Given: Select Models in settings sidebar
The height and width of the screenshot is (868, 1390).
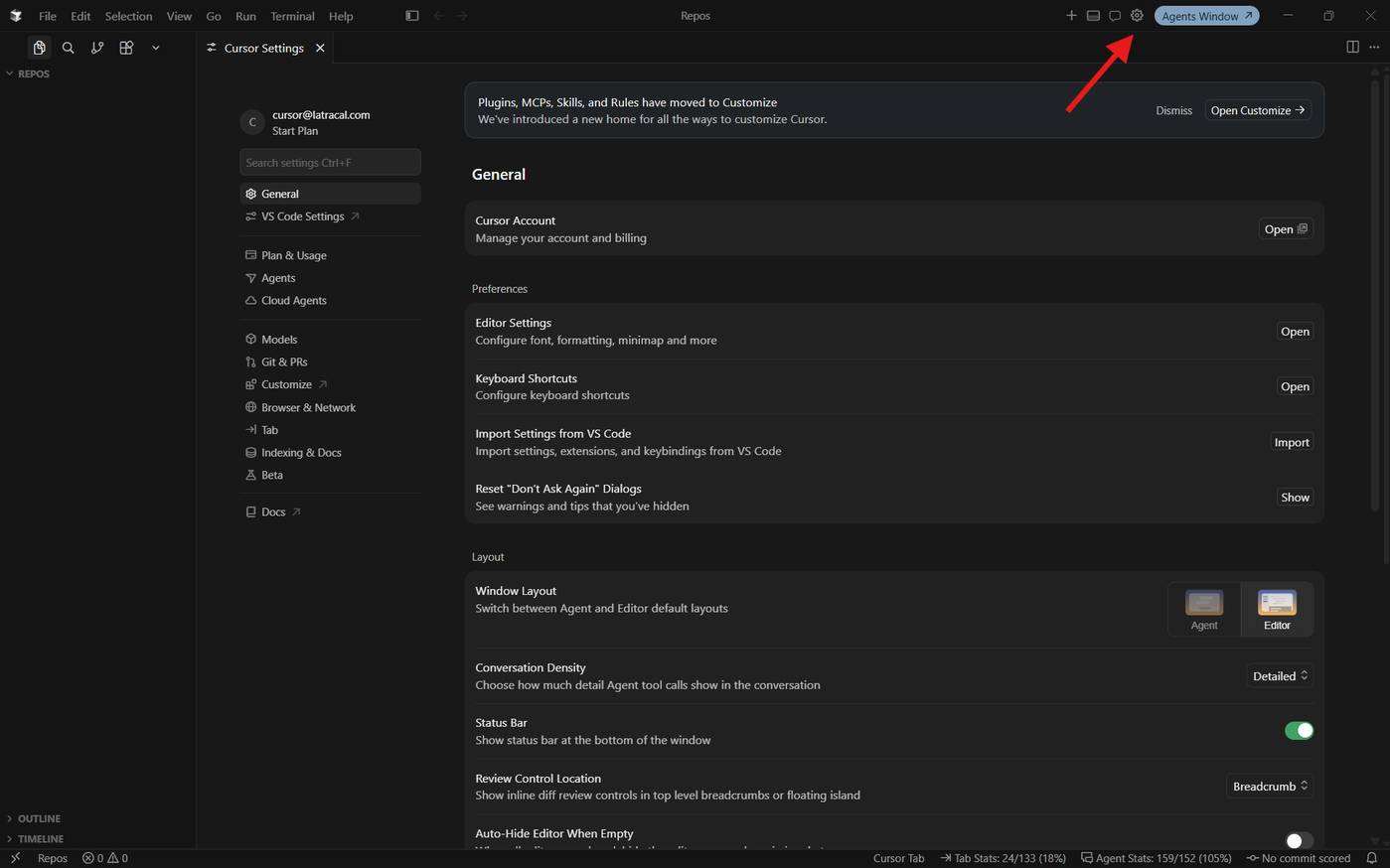Looking at the screenshot, I should pyautogui.click(x=279, y=340).
